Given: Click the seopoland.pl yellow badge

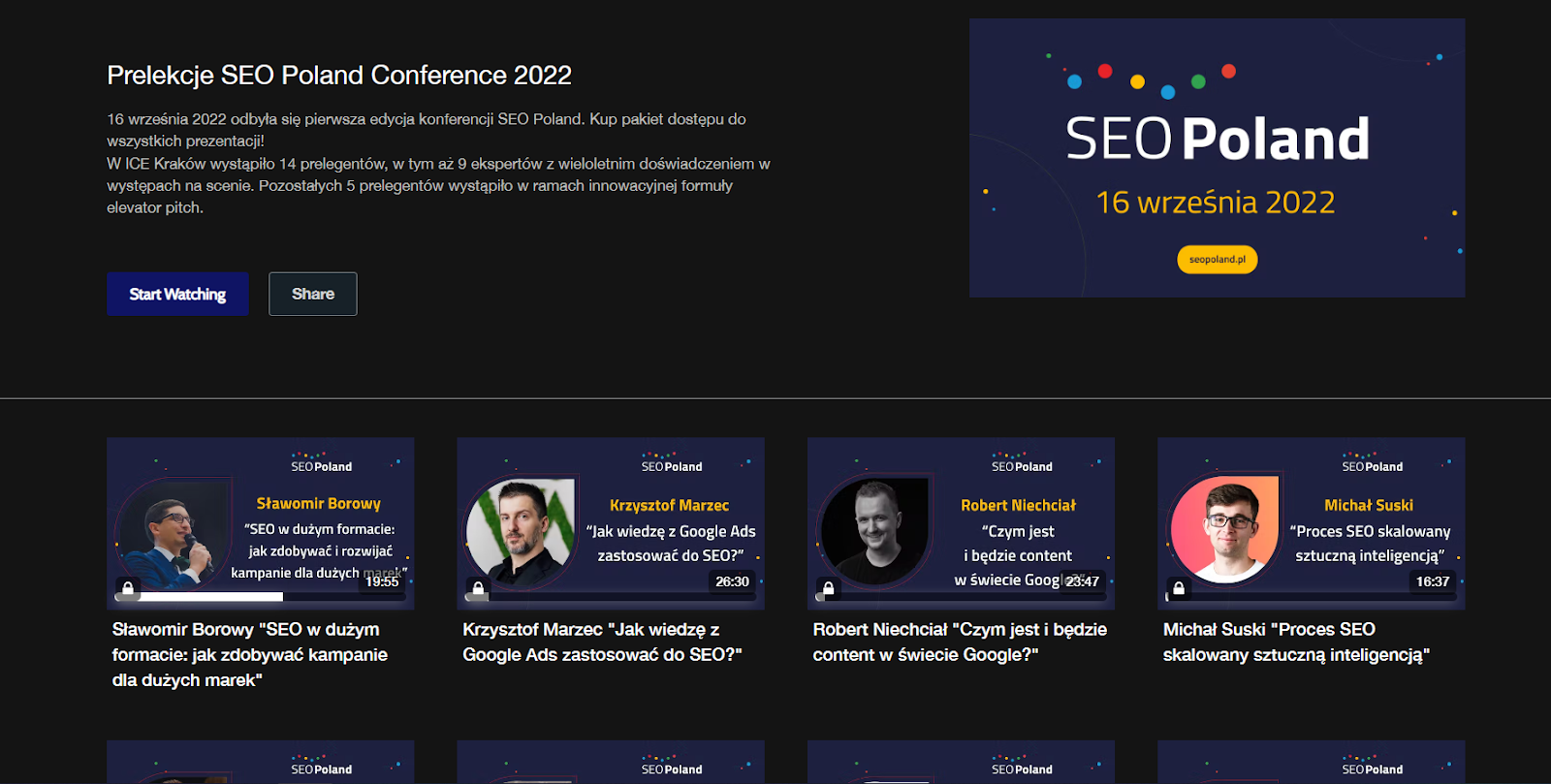Looking at the screenshot, I should [1217, 260].
